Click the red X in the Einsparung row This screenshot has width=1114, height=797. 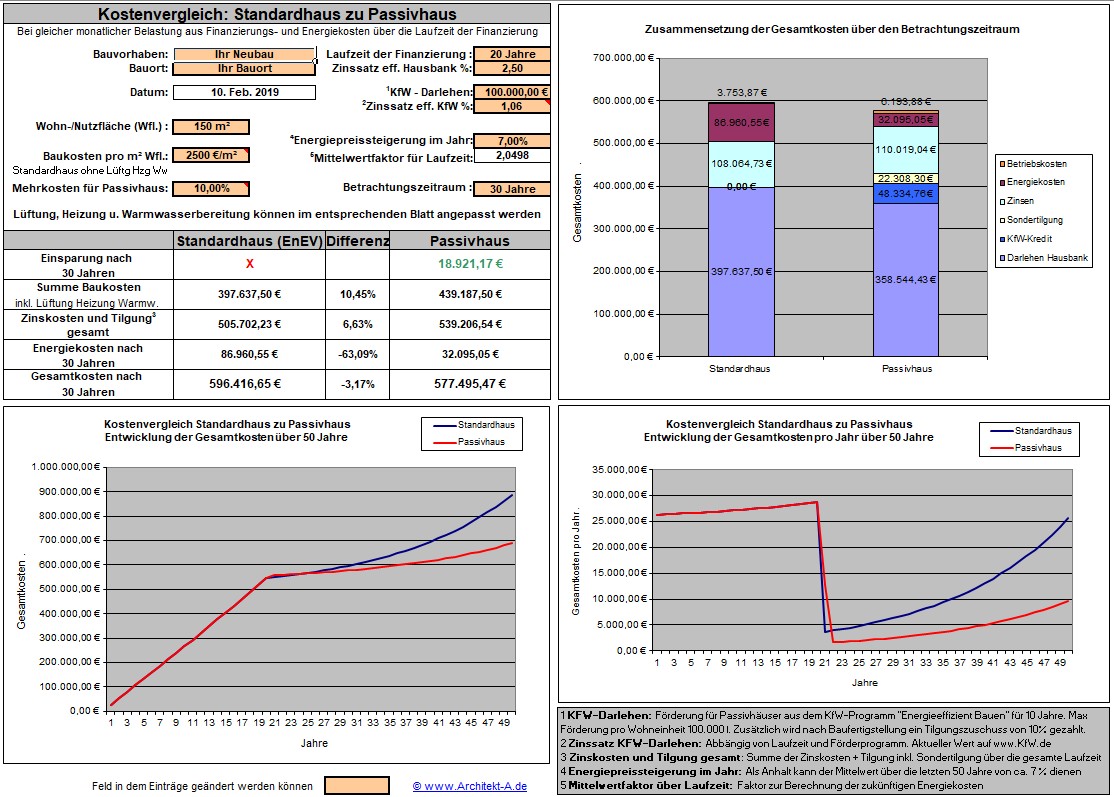[249, 264]
